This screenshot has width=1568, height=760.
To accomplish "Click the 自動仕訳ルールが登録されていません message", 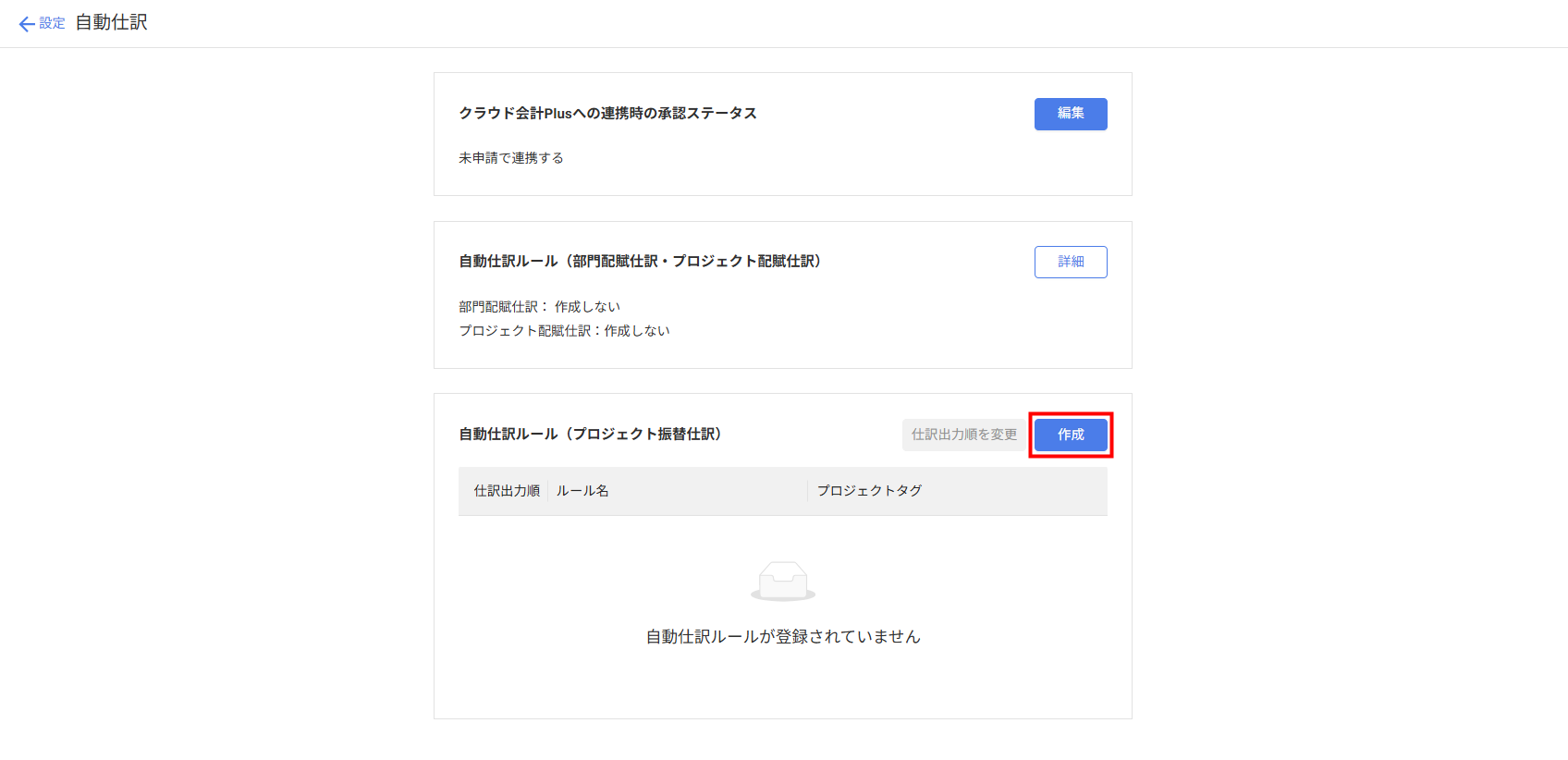I will [x=782, y=636].
